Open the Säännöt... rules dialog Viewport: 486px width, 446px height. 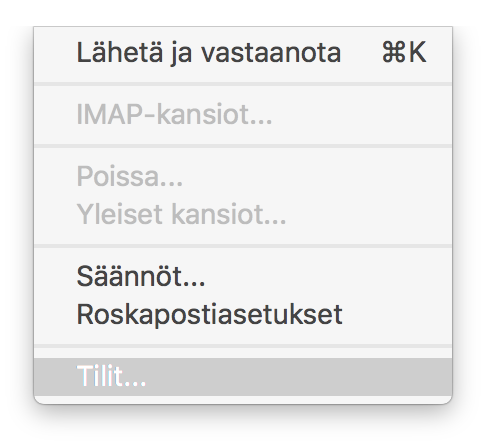(x=243, y=276)
